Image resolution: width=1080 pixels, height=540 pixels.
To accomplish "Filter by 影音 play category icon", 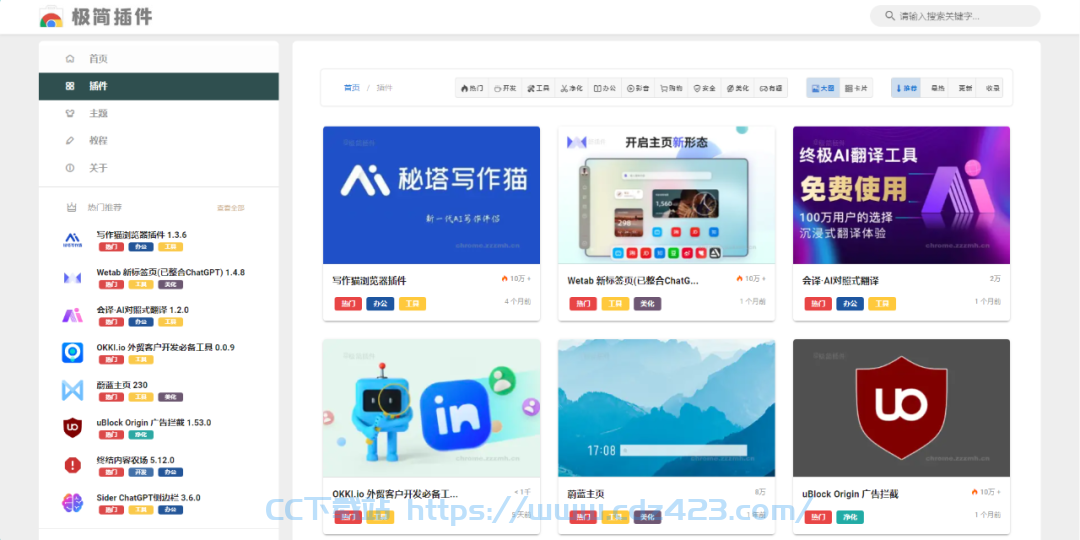I will 638,88.
